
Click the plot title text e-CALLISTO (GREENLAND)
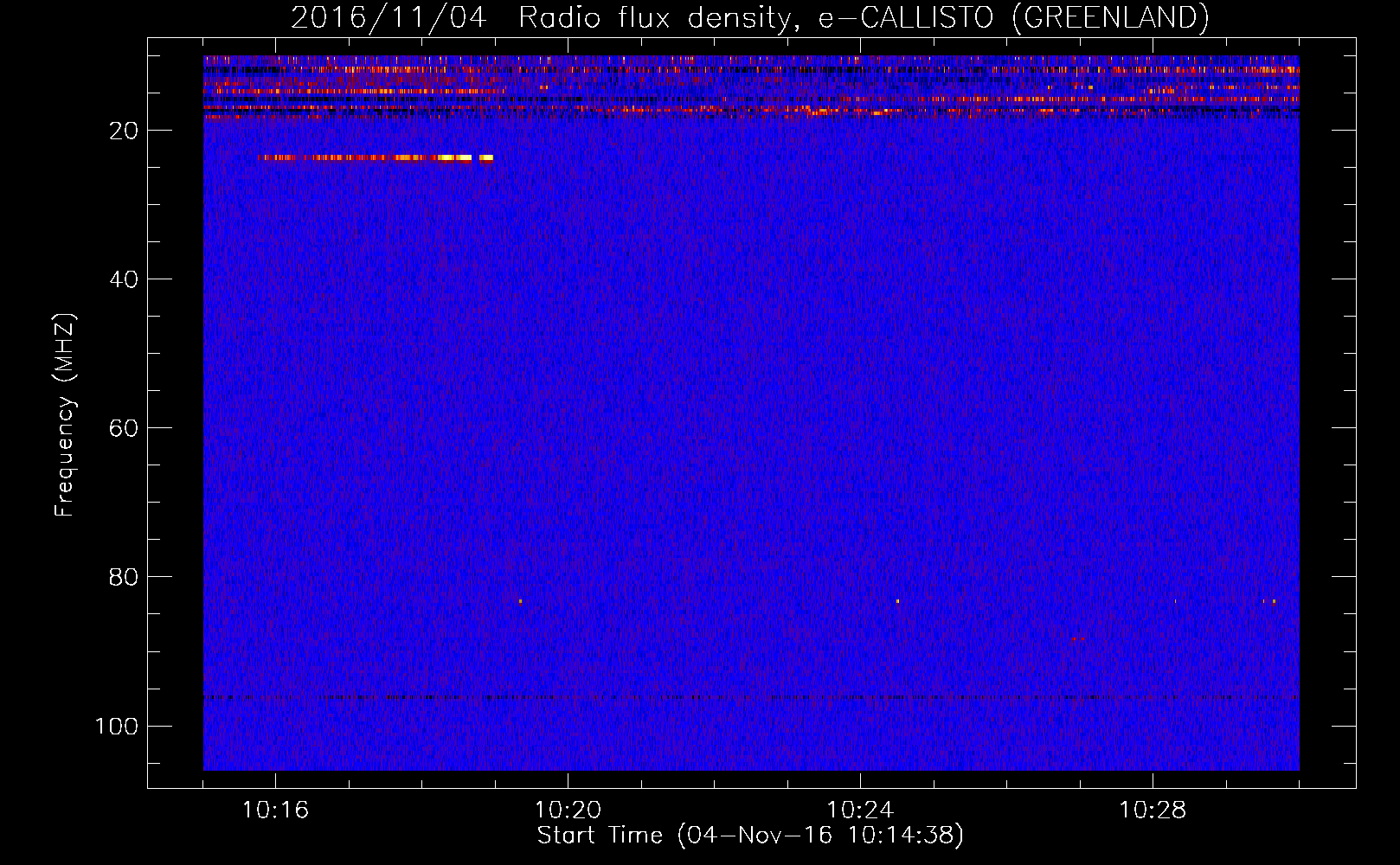(1013, 17)
